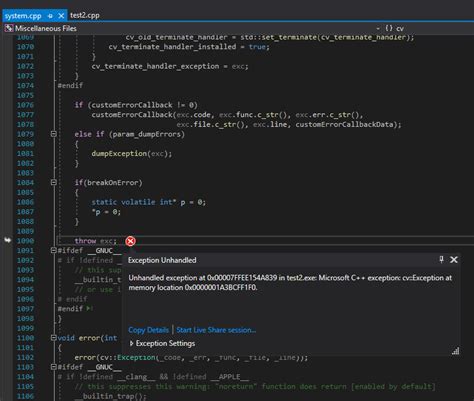Click the pin icon on system.cpp tab
The image size is (474, 401).
pos(50,16)
